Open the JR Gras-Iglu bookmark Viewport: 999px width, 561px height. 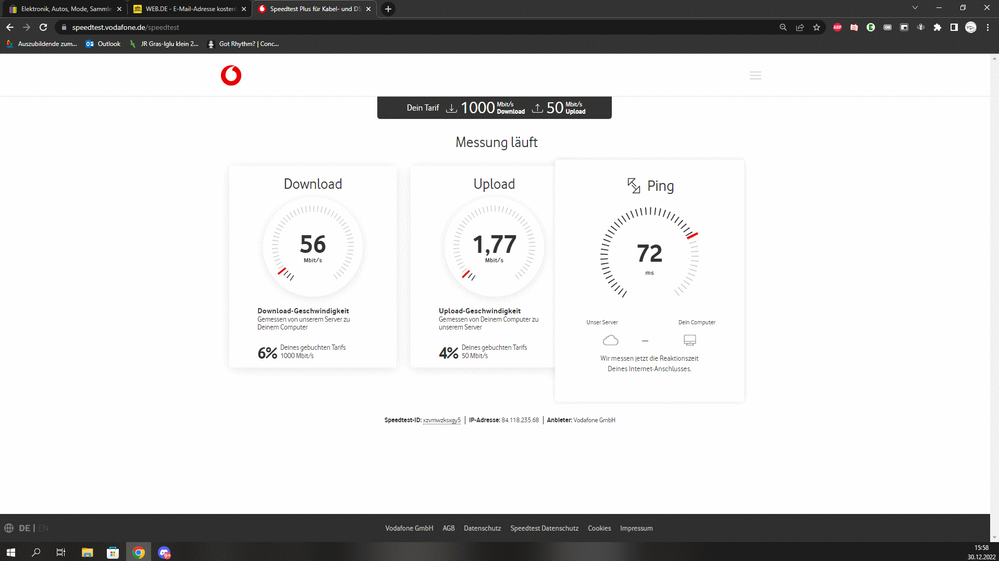(164, 44)
